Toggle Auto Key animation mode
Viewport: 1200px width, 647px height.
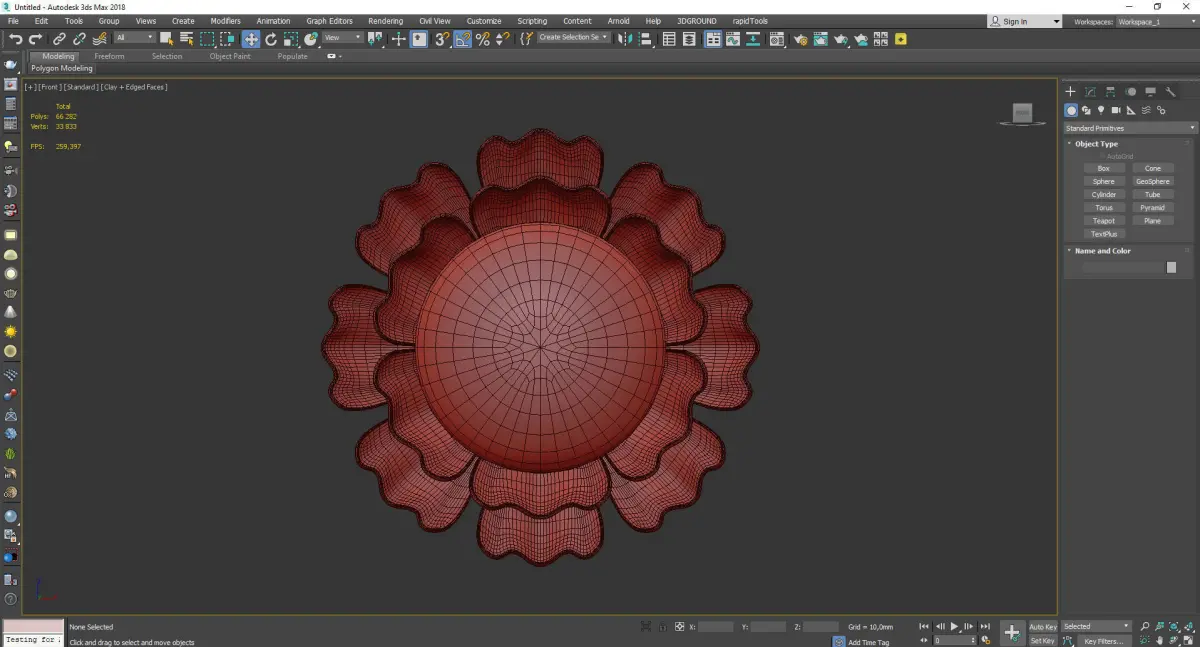pyautogui.click(x=1042, y=627)
